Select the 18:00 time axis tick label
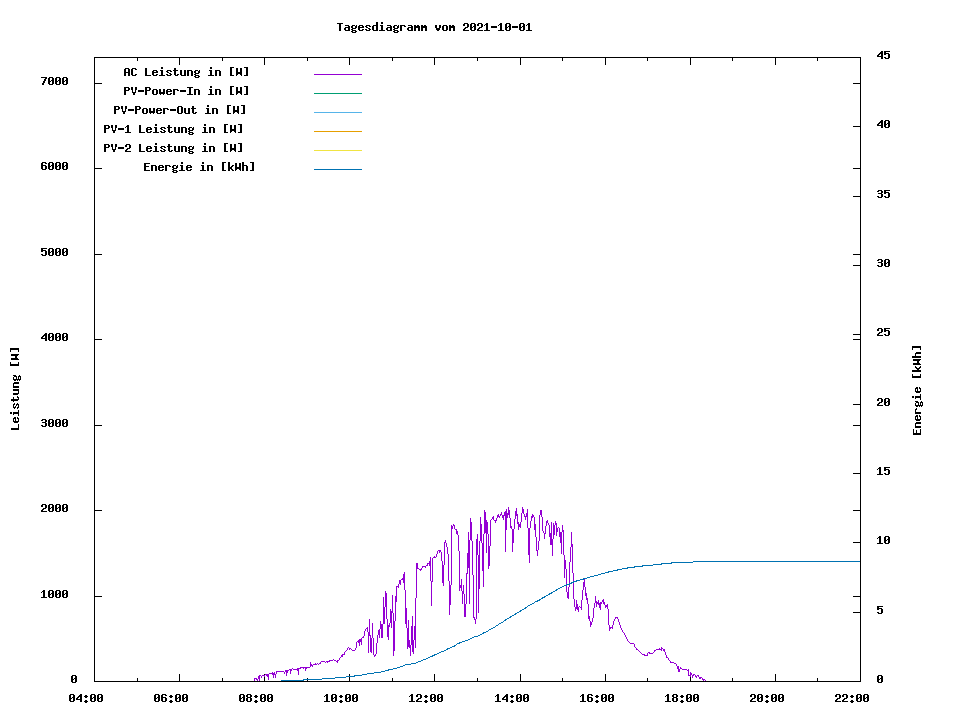The height and width of the screenshot is (720, 960). 682,698
